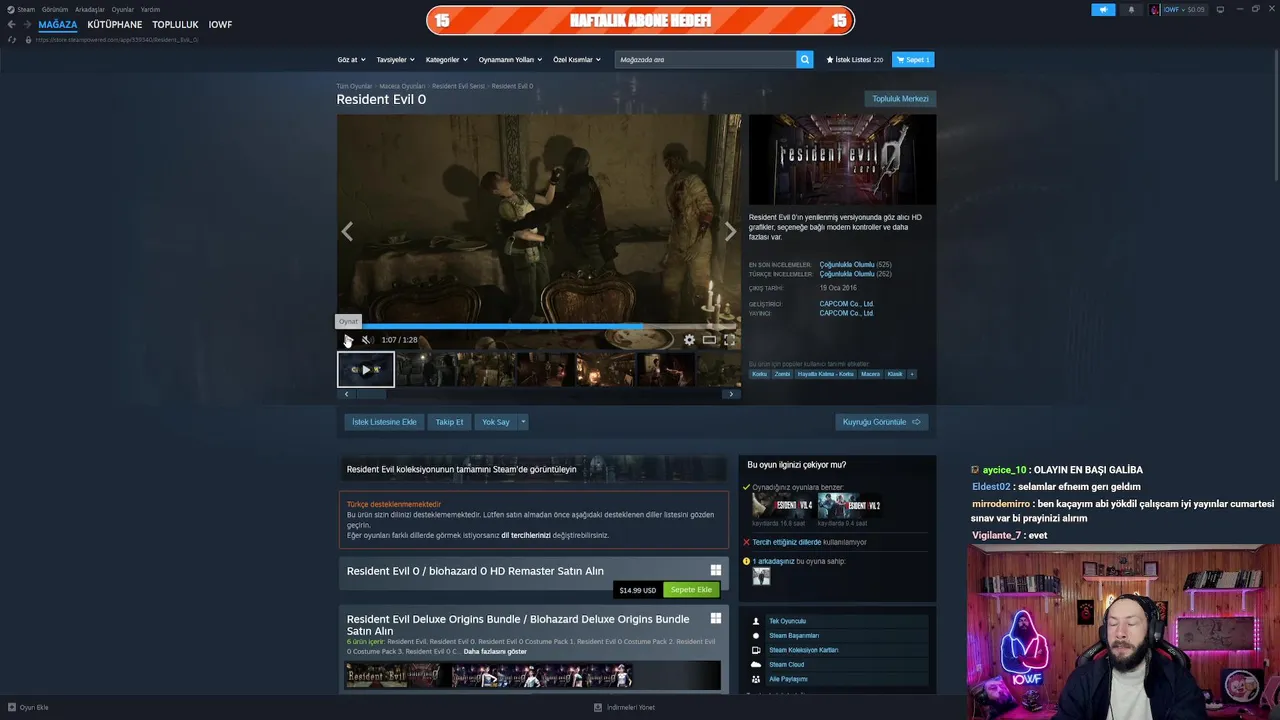1280x720 pixels.
Task: Select the Zombi tag
Action: (x=782, y=374)
